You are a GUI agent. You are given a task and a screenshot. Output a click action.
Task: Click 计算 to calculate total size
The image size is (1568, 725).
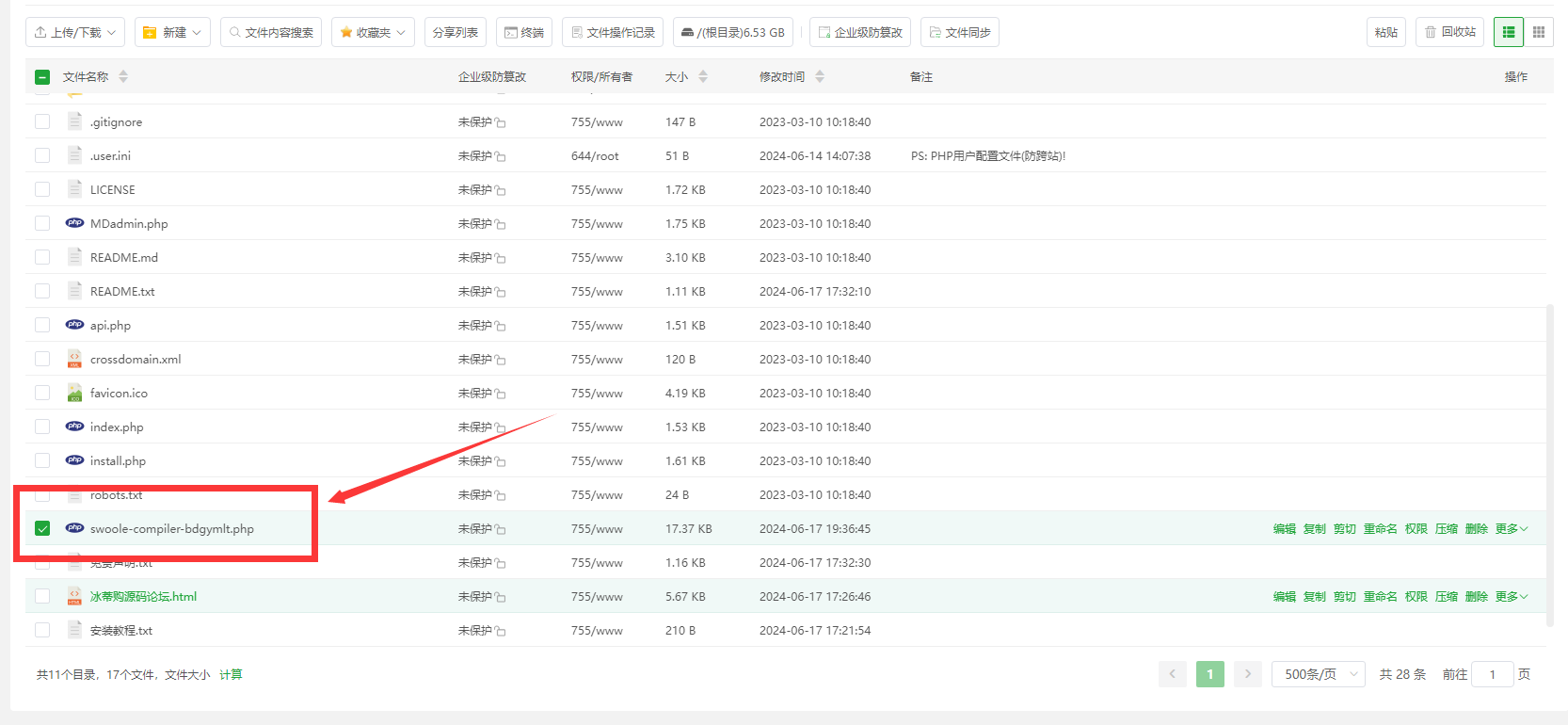[x=231, y=675]
